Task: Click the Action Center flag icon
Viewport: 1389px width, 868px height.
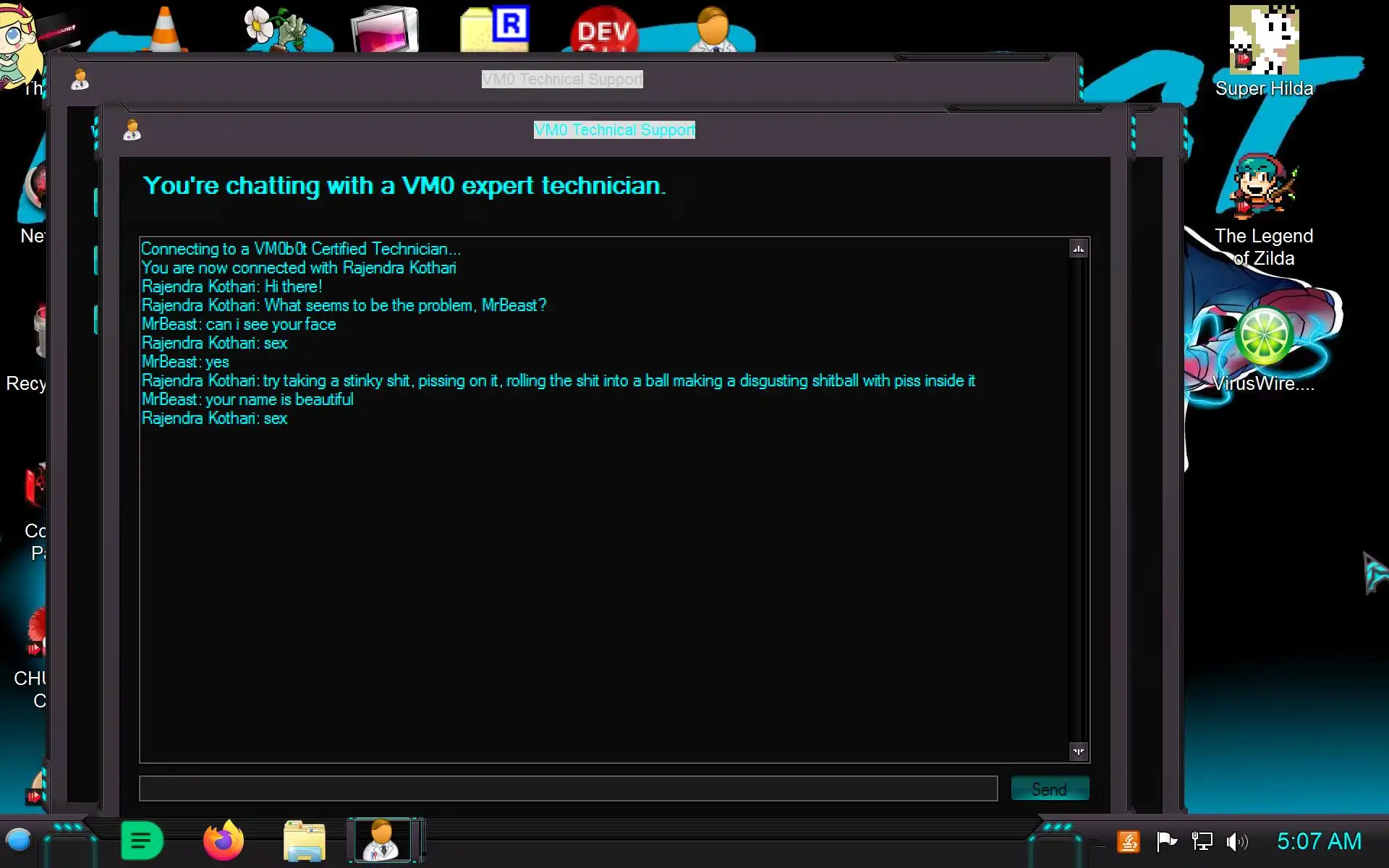Action: tap(1166, 841)
